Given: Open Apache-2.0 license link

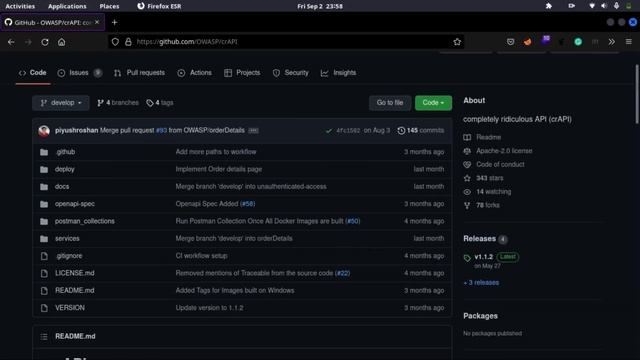Looking at the screenshot, I should pyautogui.click(x=504, y=151).
